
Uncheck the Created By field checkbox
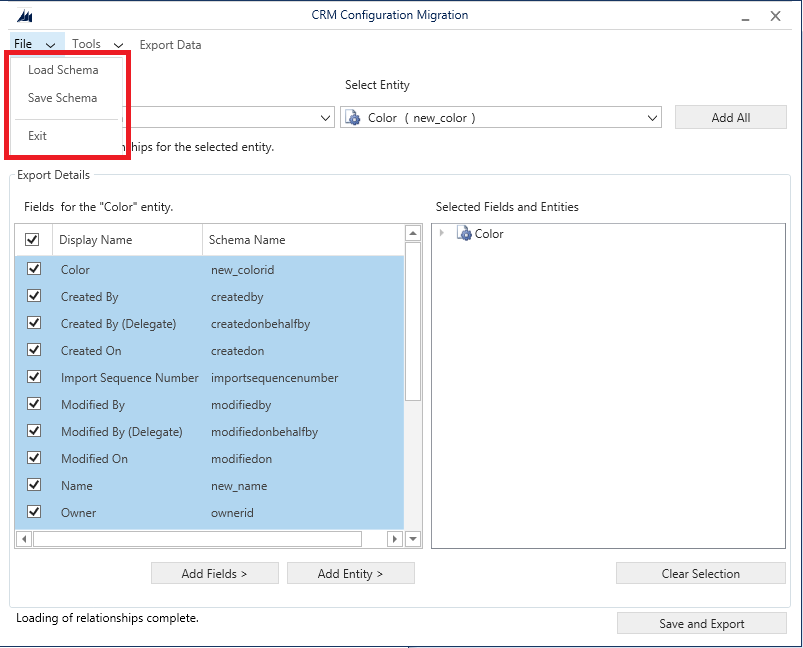click(x=34, y=297)
